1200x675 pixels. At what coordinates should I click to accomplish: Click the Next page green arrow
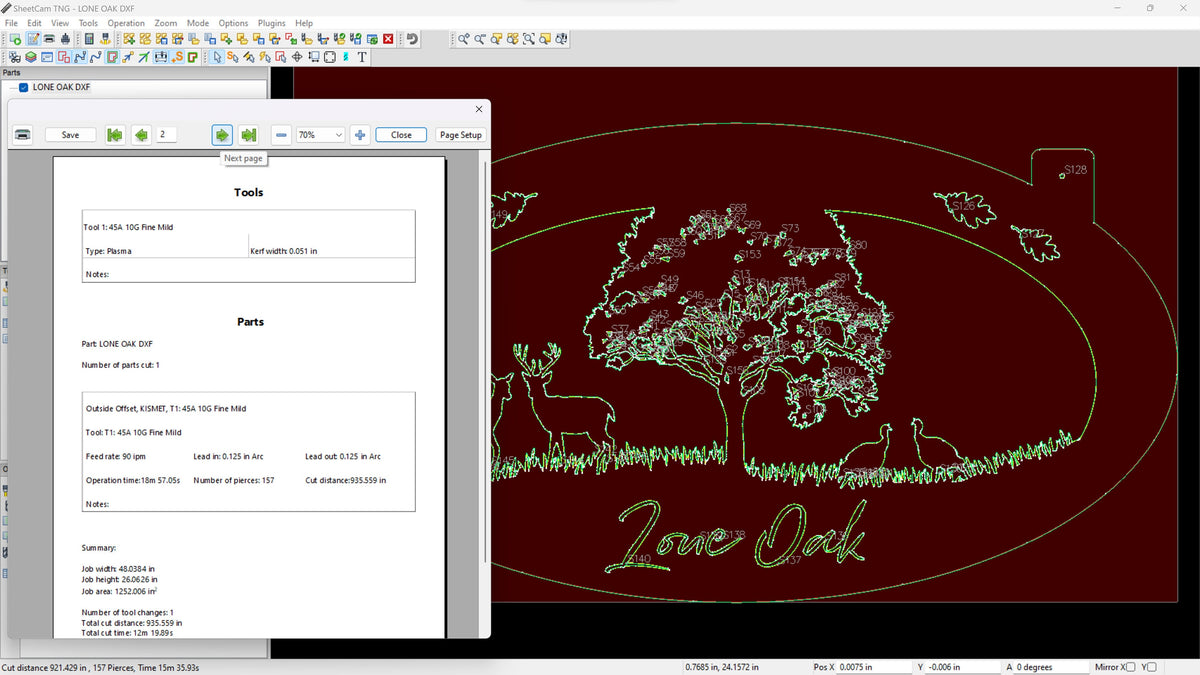pyautogui.click(x=222, y=134)
